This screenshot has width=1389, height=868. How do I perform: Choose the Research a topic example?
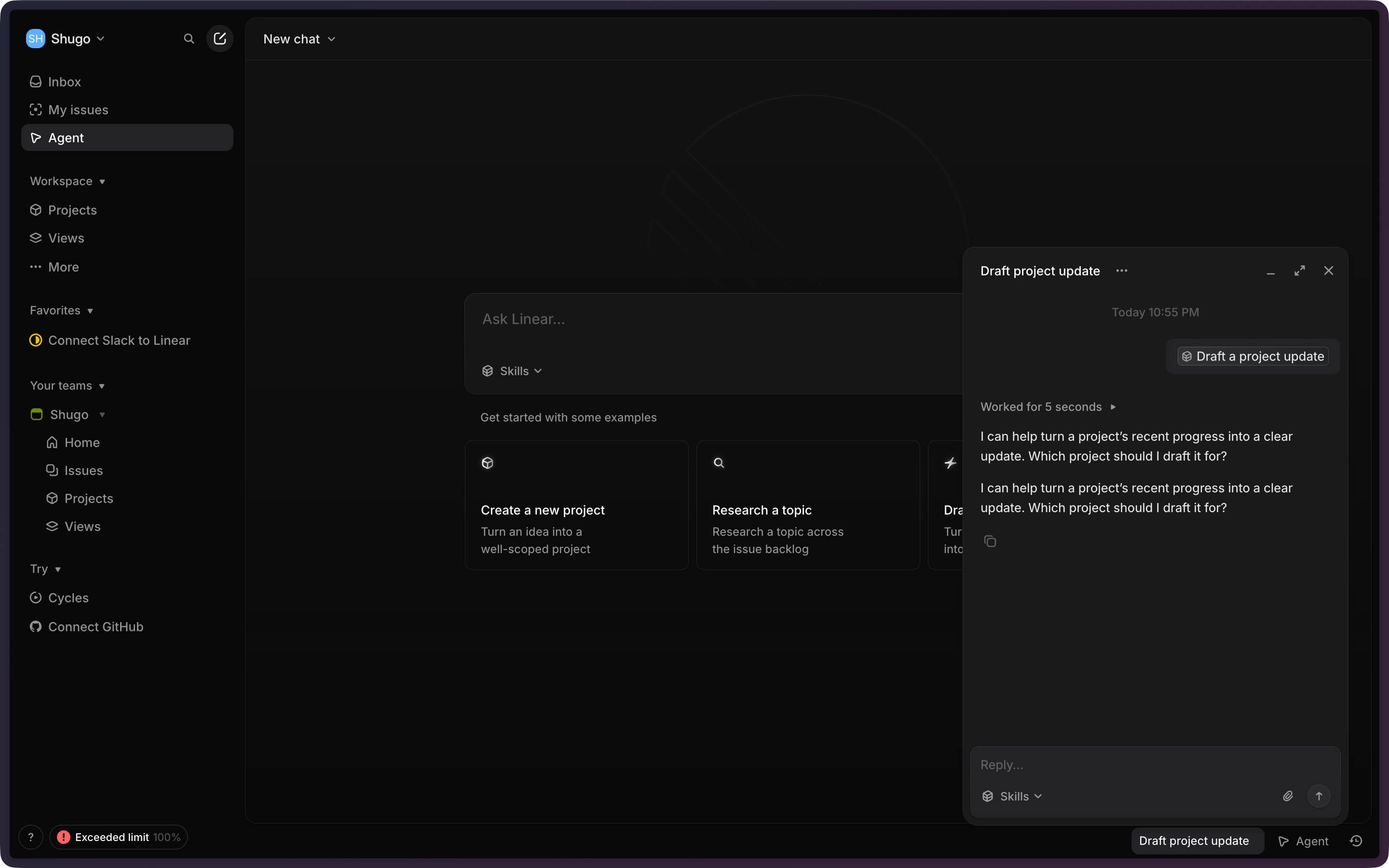pos(807,505)
